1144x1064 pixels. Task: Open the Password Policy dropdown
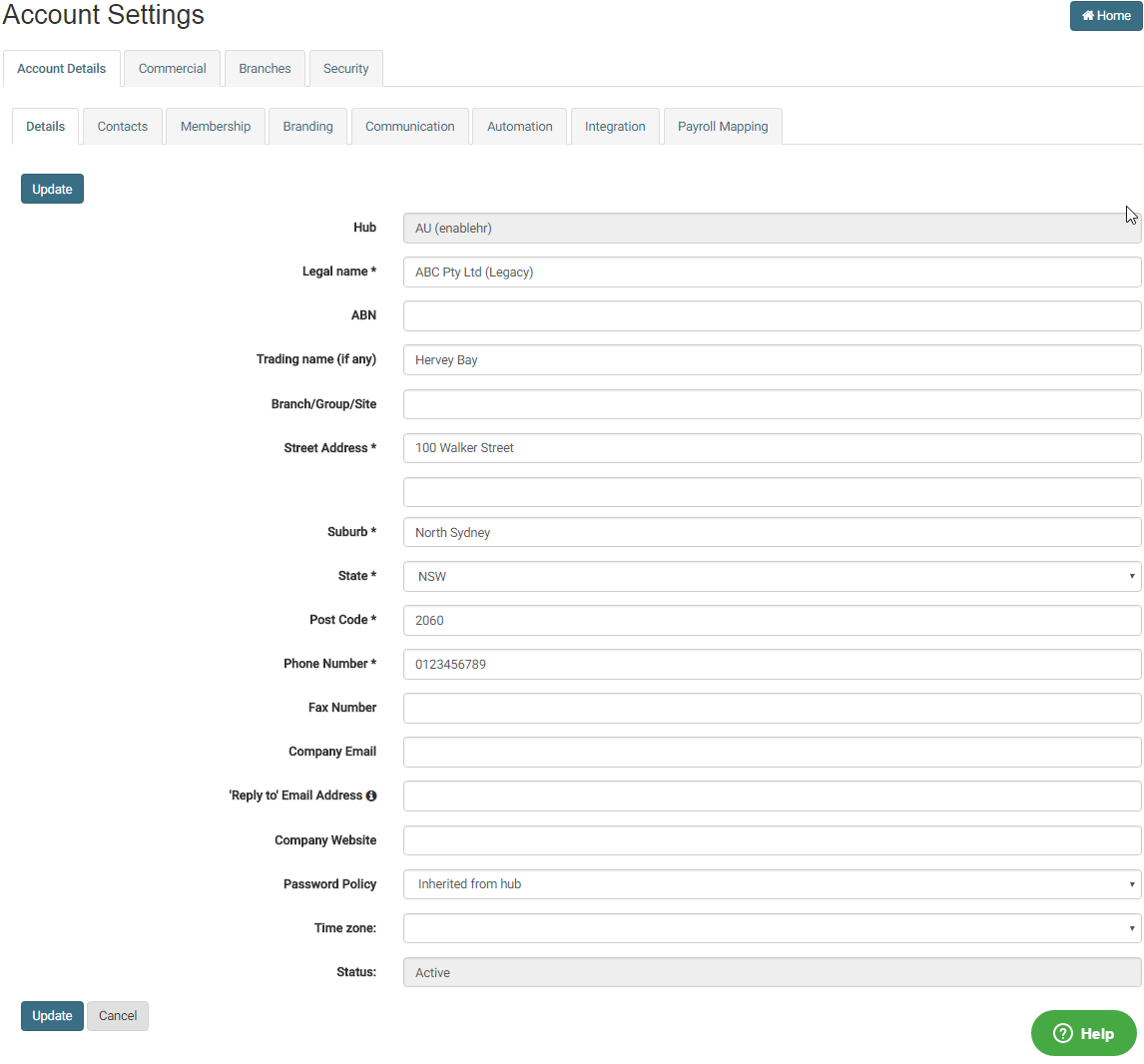point(772,884)
